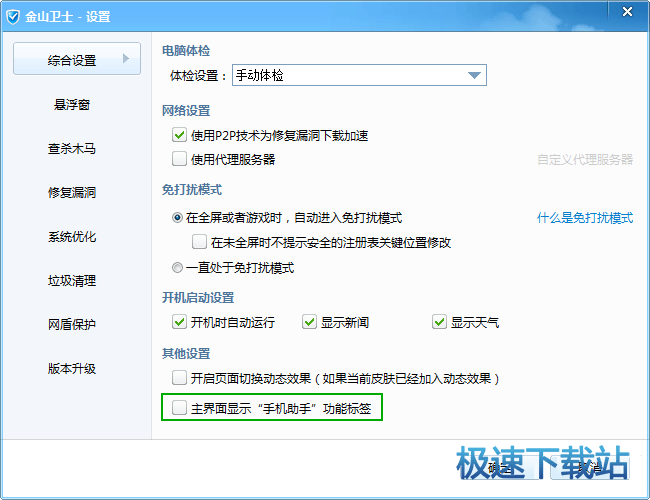
Task: Toggle the 显示新闻 checkbox
Action: tap(309, 322)
